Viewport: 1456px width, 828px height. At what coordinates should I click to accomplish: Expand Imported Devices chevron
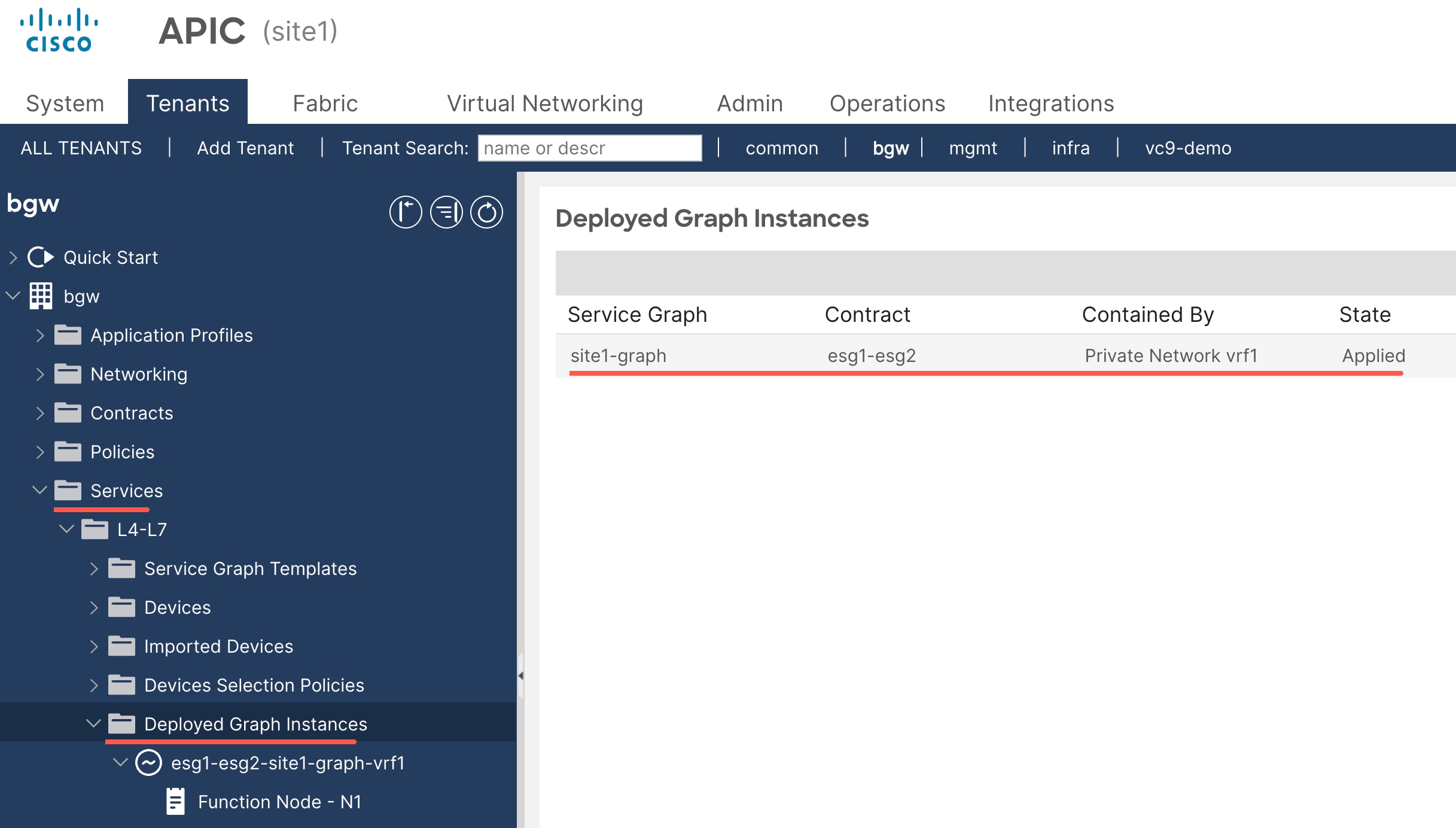click(94, 646)
